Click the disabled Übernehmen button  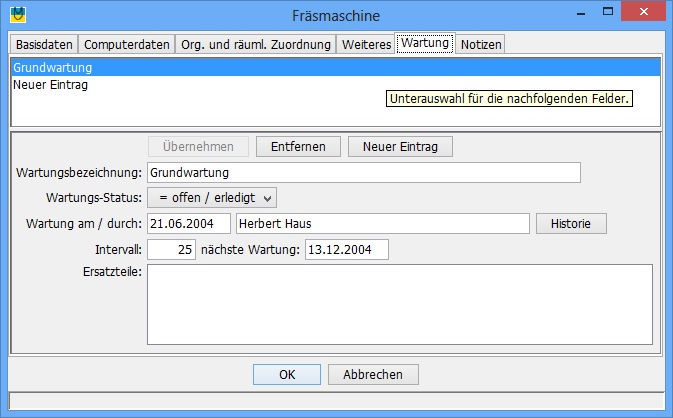[x=198, y=146]
